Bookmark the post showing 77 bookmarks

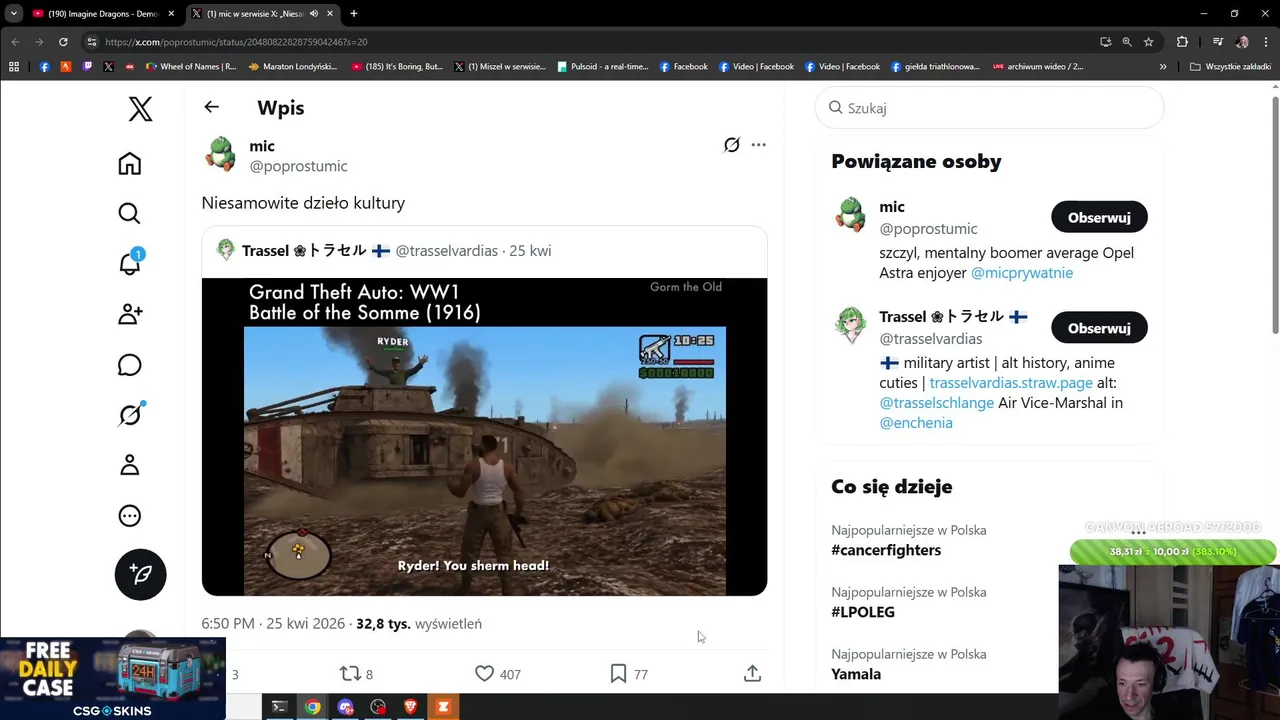[629, 674]
